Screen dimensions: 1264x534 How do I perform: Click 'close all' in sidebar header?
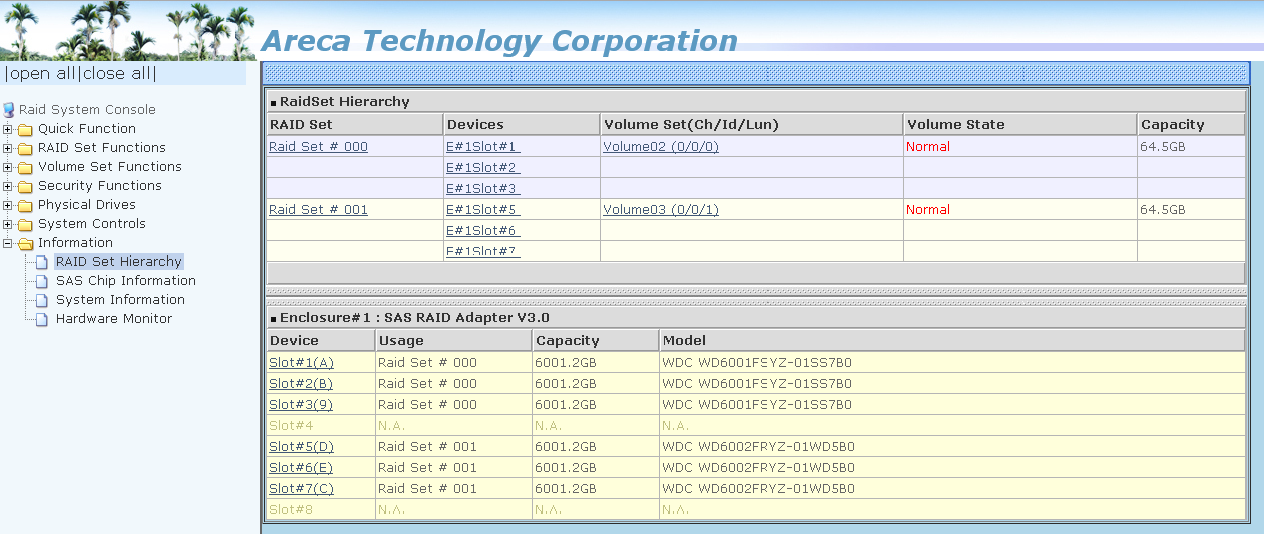click(116, 73)
